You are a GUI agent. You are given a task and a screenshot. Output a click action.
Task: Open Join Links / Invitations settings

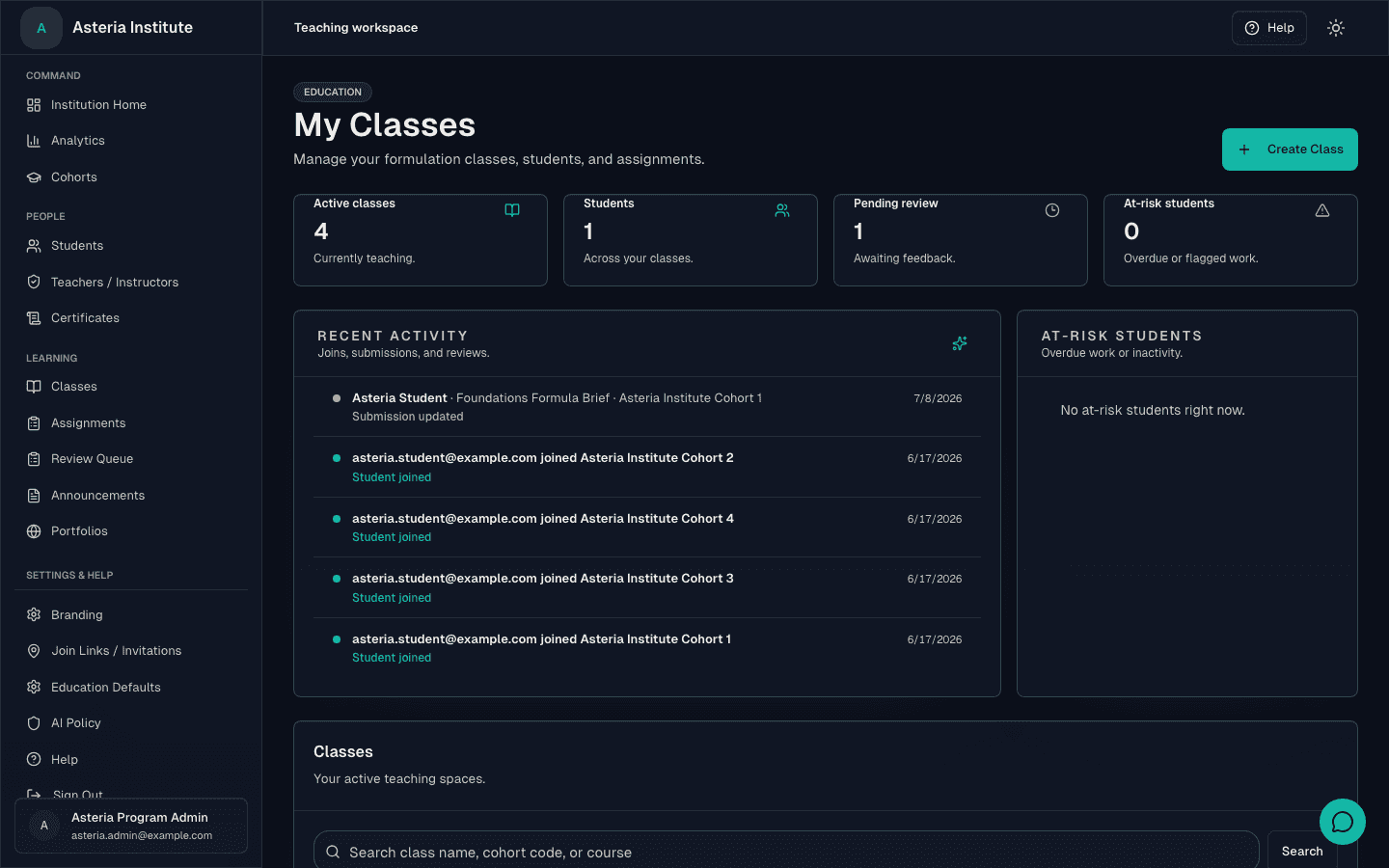click(131, 651)
